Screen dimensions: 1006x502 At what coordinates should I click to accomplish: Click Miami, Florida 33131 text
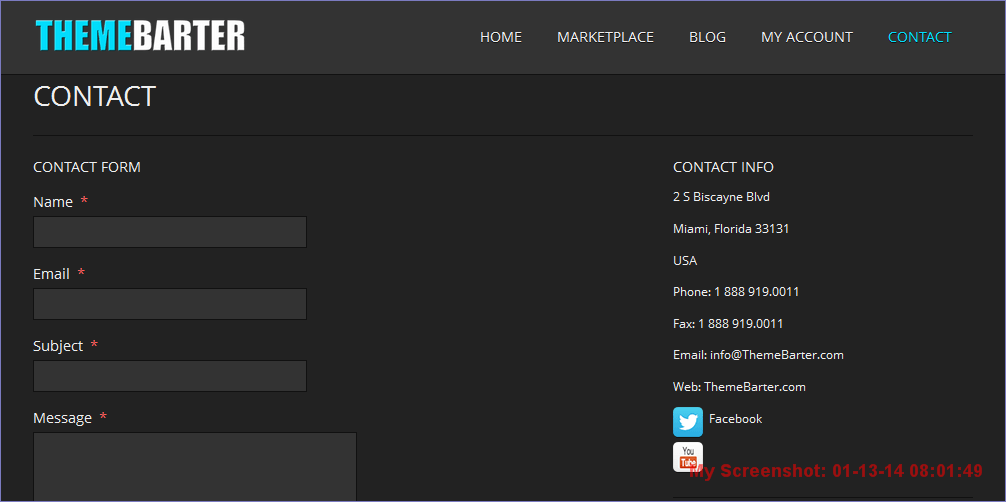point(731,229)
